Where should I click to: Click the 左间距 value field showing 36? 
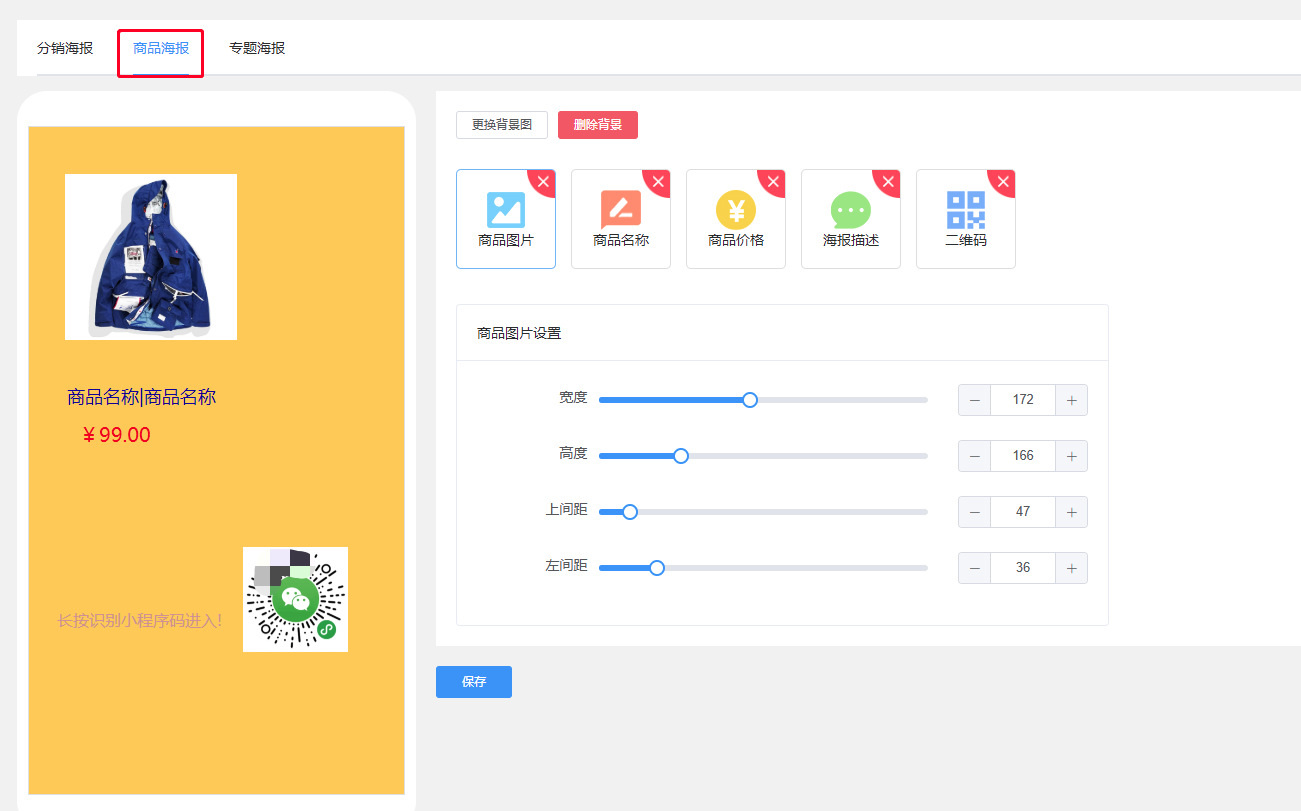point(1023,568)
